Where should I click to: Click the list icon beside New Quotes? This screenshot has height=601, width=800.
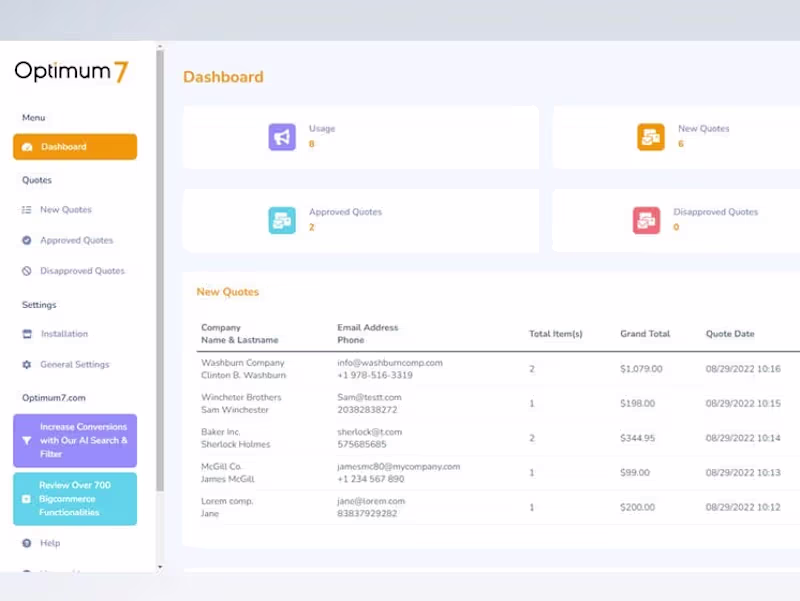tap(27, 210)
